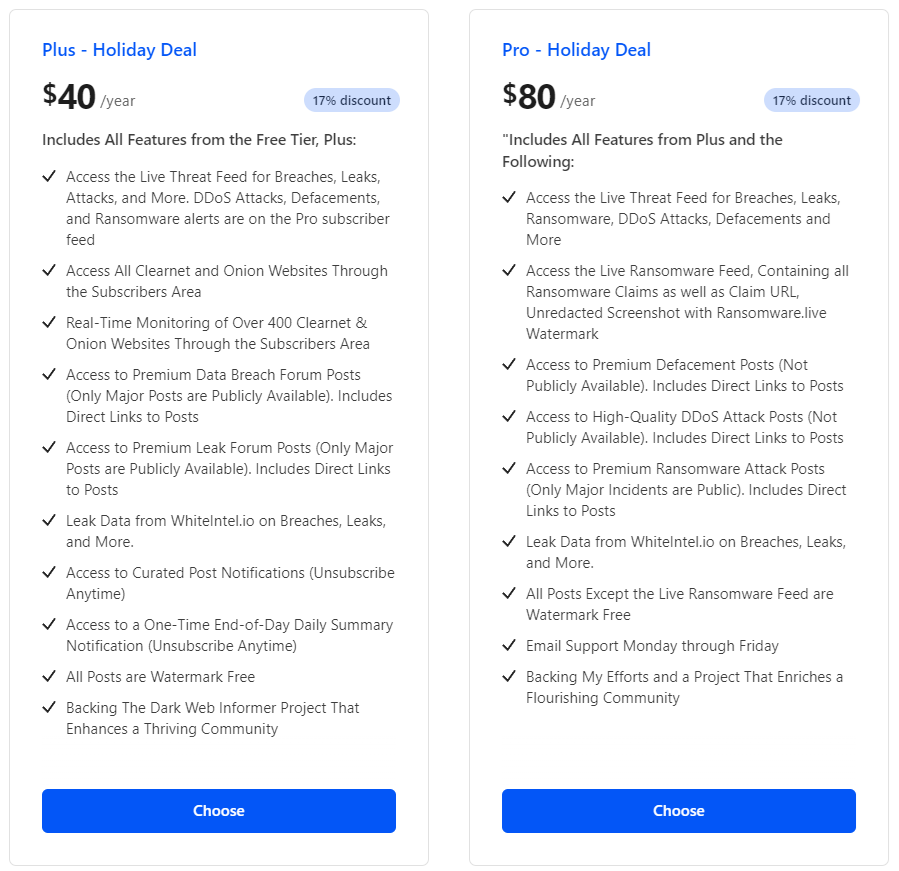Open the Plus - Holiday Deal title
The height and width of the screenshot is (871, 899).
(119, 50)
